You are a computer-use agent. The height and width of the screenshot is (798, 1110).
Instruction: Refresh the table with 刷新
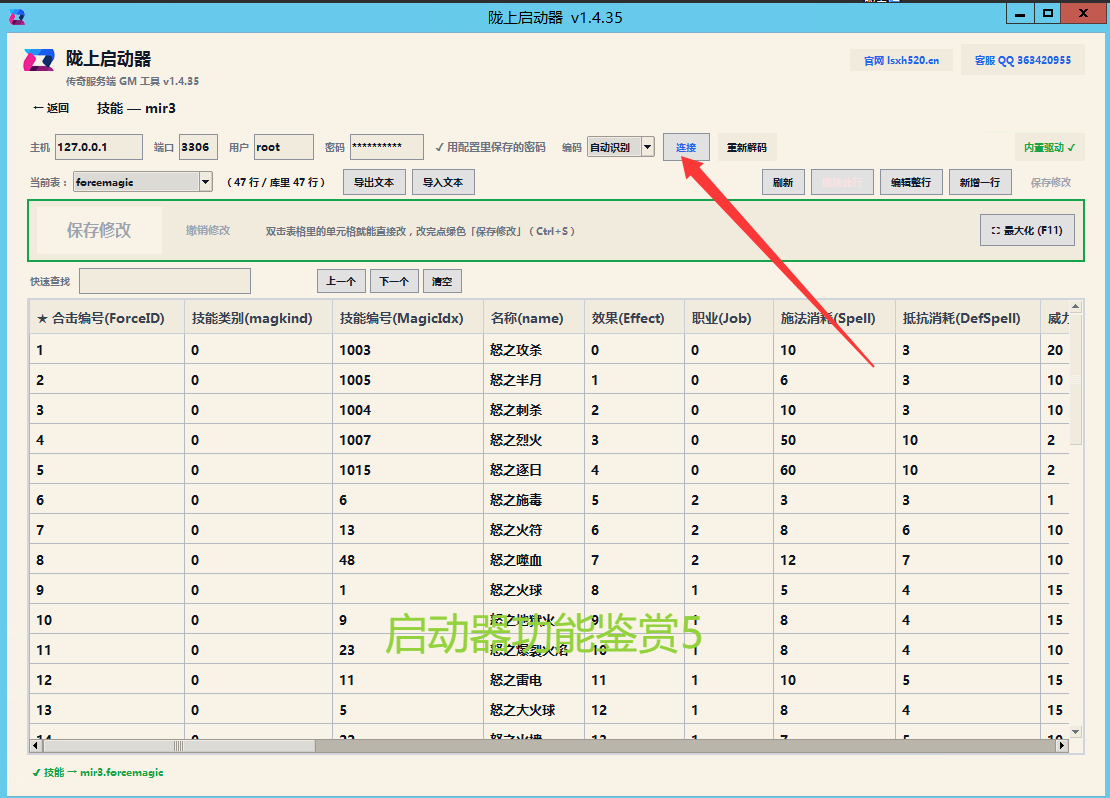coord(783,182)
